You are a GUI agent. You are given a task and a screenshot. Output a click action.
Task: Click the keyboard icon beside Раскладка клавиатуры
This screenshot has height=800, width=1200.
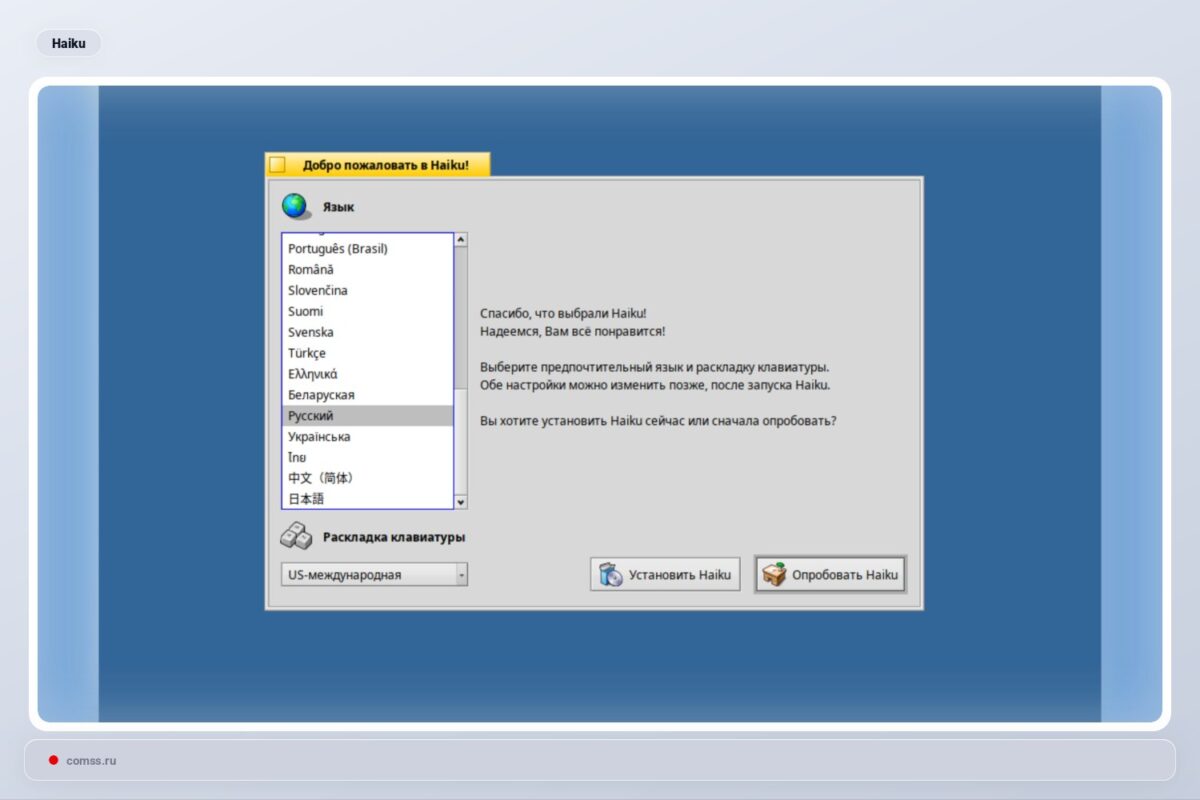(x=294, y=536)
